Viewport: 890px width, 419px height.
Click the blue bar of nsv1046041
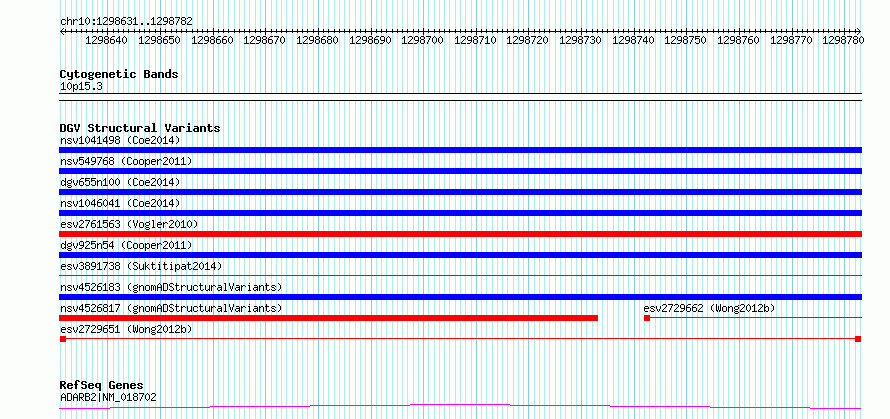460,213
